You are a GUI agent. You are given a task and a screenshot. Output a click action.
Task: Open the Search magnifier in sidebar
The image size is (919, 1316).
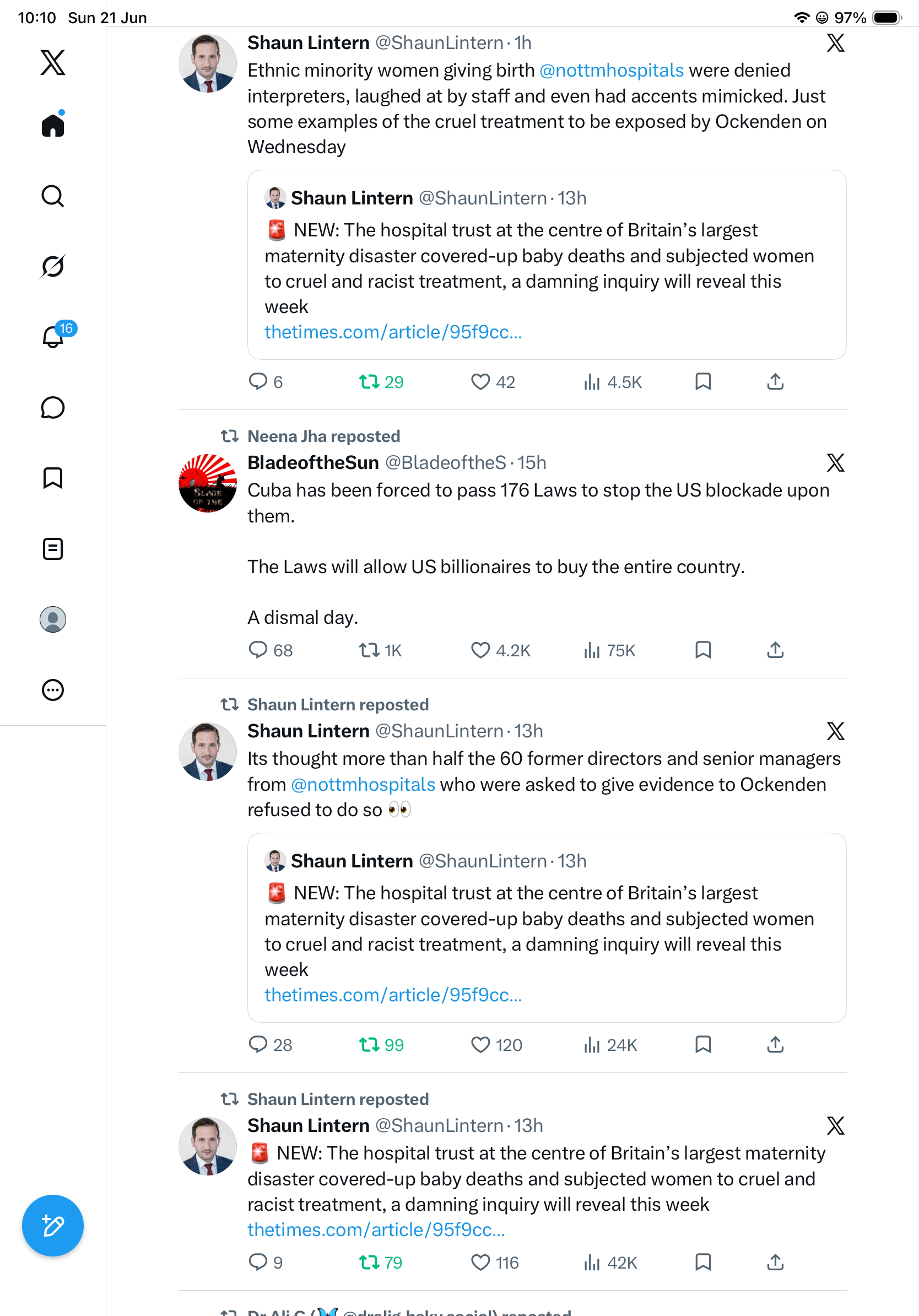pos(53,196)
